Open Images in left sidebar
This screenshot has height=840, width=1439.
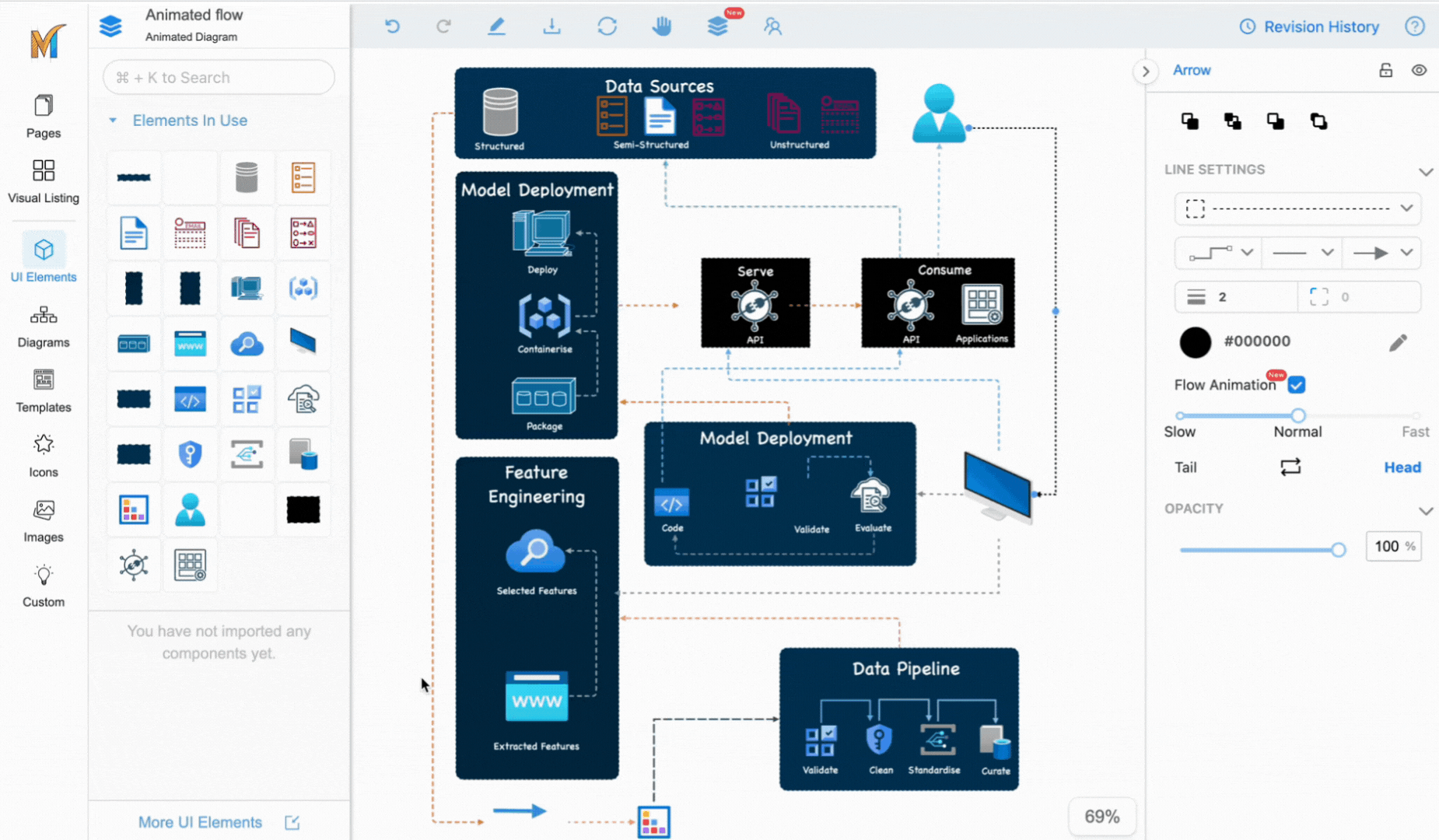44,521
